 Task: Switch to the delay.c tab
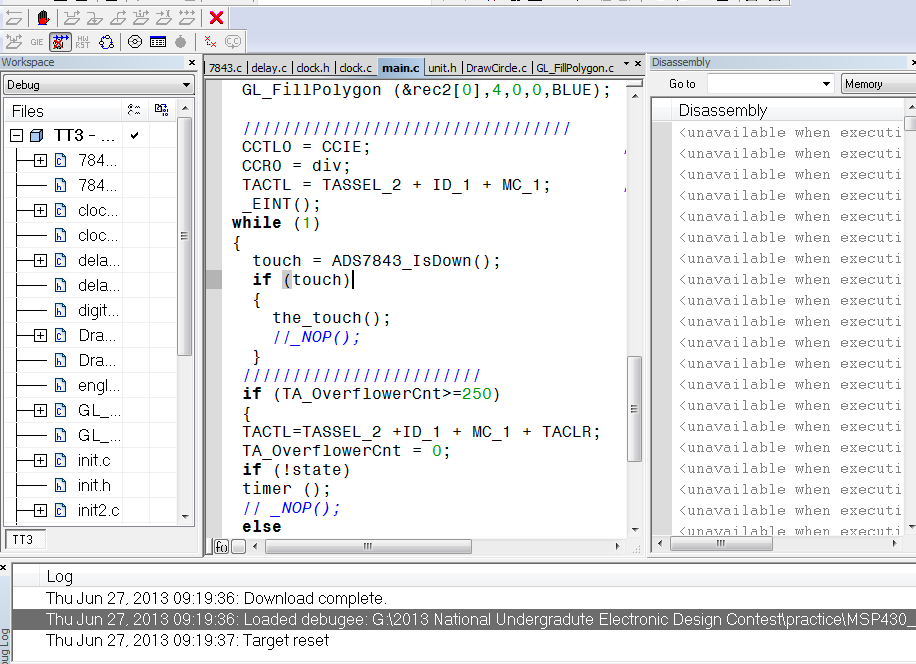(269, 68)
